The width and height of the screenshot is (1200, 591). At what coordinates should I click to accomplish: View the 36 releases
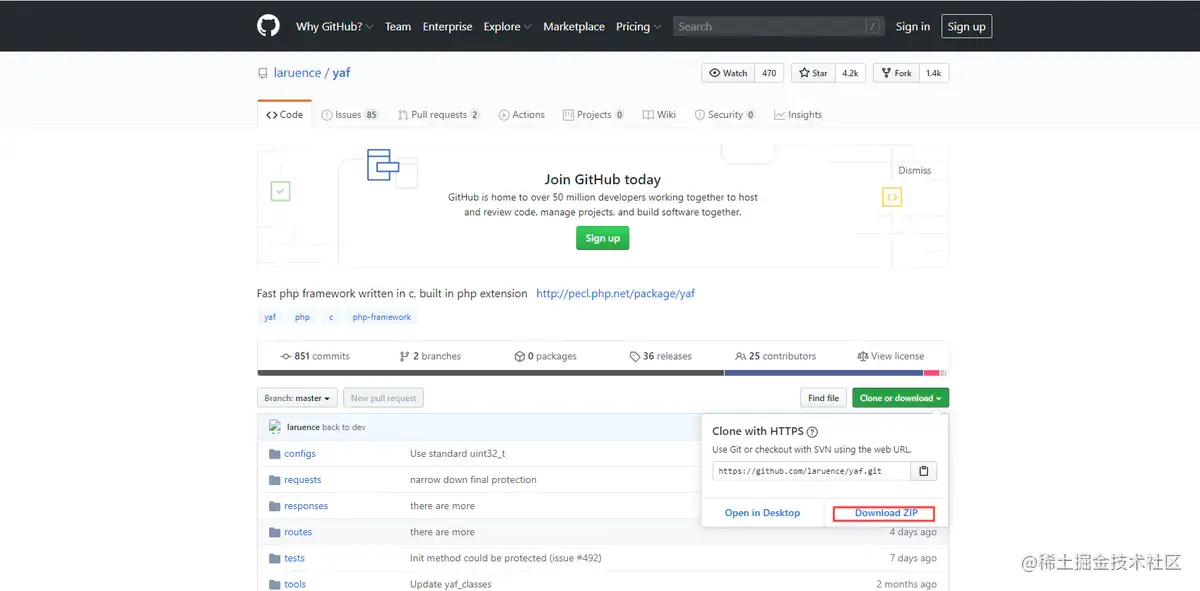pos(660,356)
